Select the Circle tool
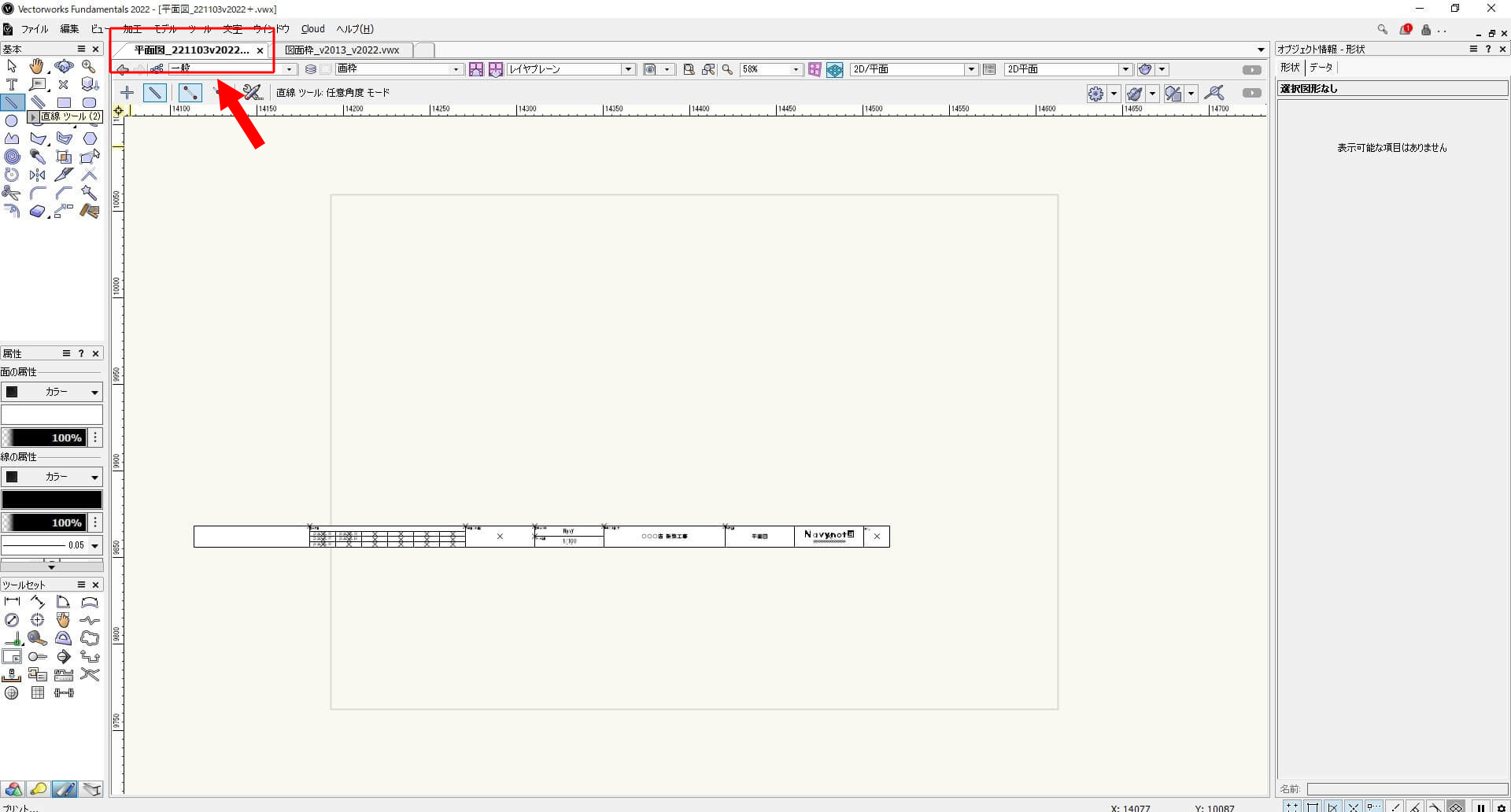The width and height of the screenshot is (1511, 812). tap(12, 120)
